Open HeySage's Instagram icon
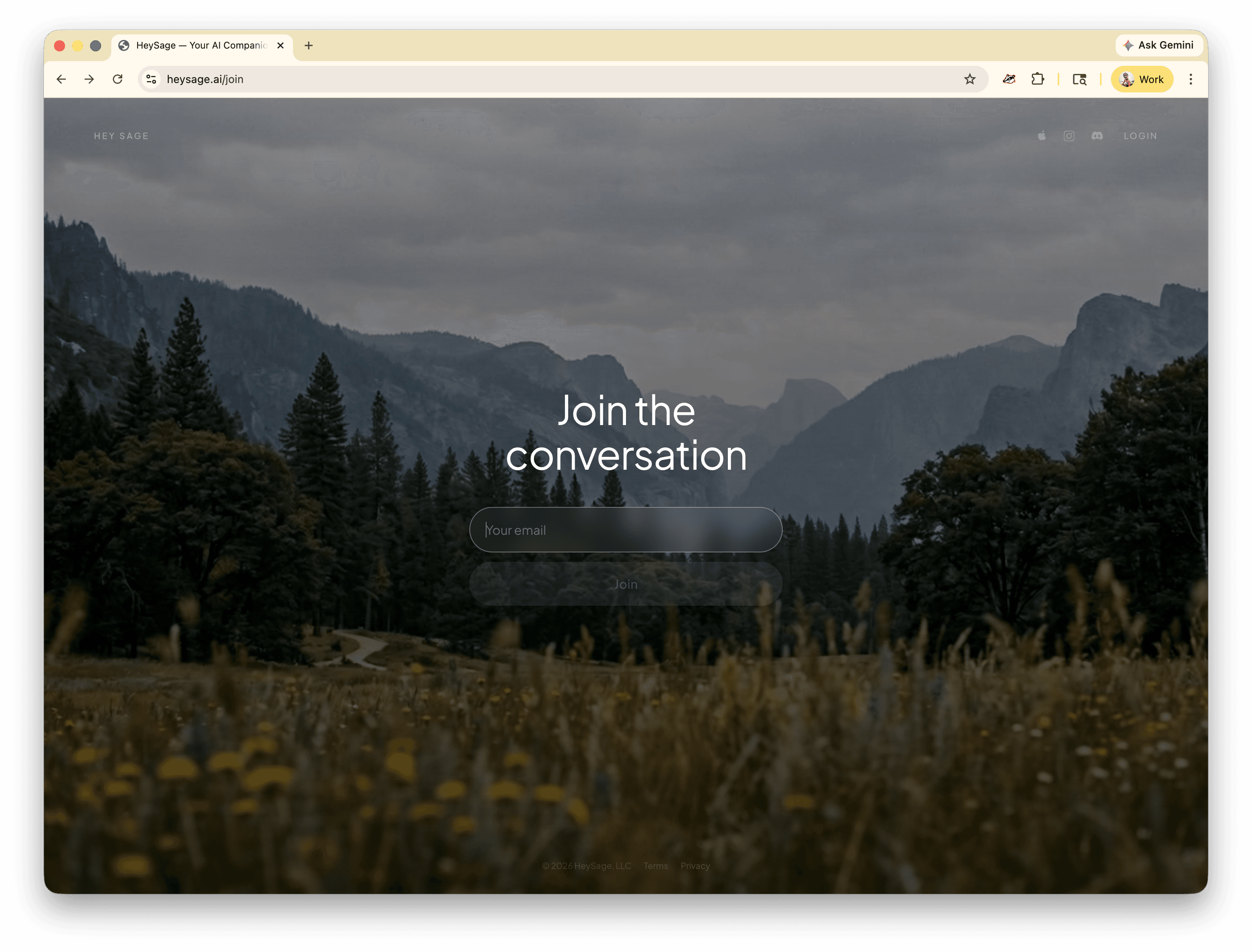The height and width of the screenshot is (952, 1252). coord(1069,136)
